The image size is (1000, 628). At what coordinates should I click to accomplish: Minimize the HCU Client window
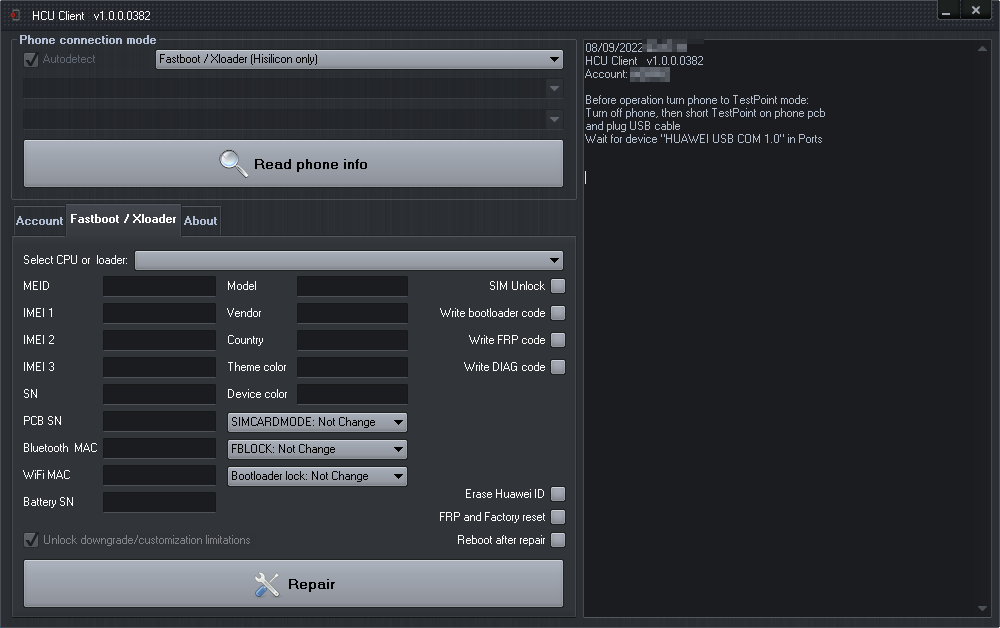pos(946,10)
